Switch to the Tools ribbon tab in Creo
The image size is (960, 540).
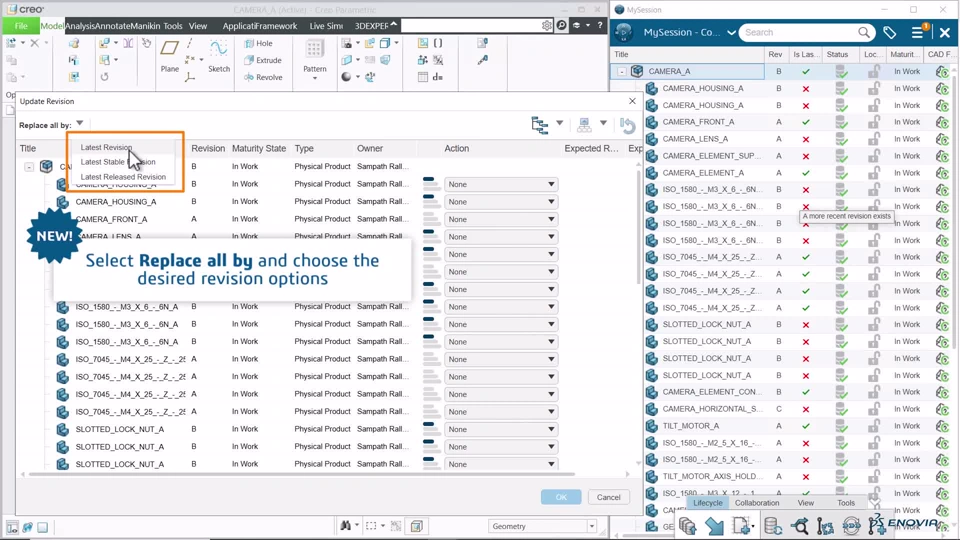coord(173,26)
